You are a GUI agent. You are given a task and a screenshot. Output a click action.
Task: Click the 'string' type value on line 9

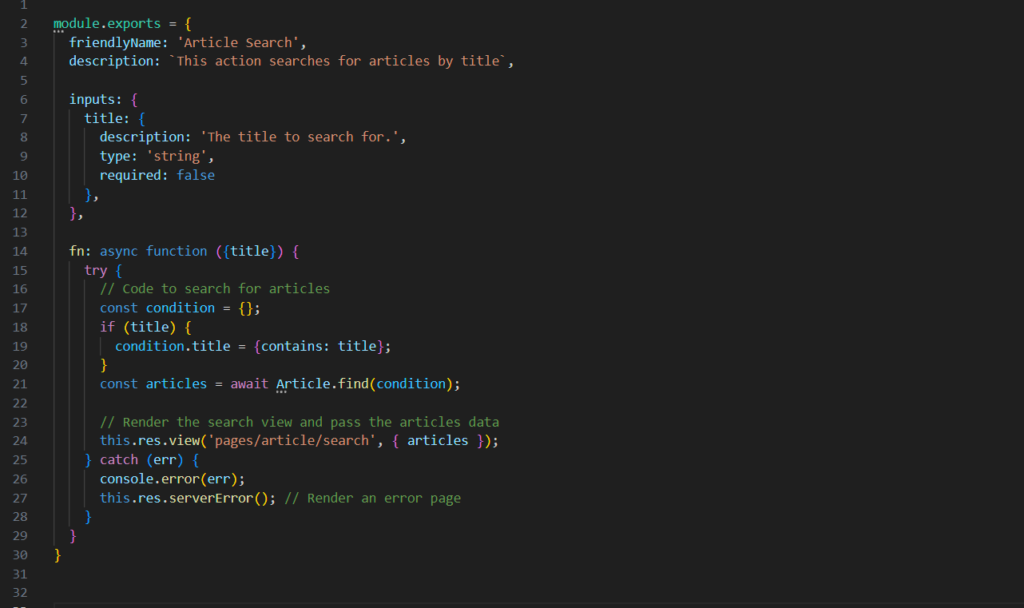pyautogui.click(x=180, y=156)
